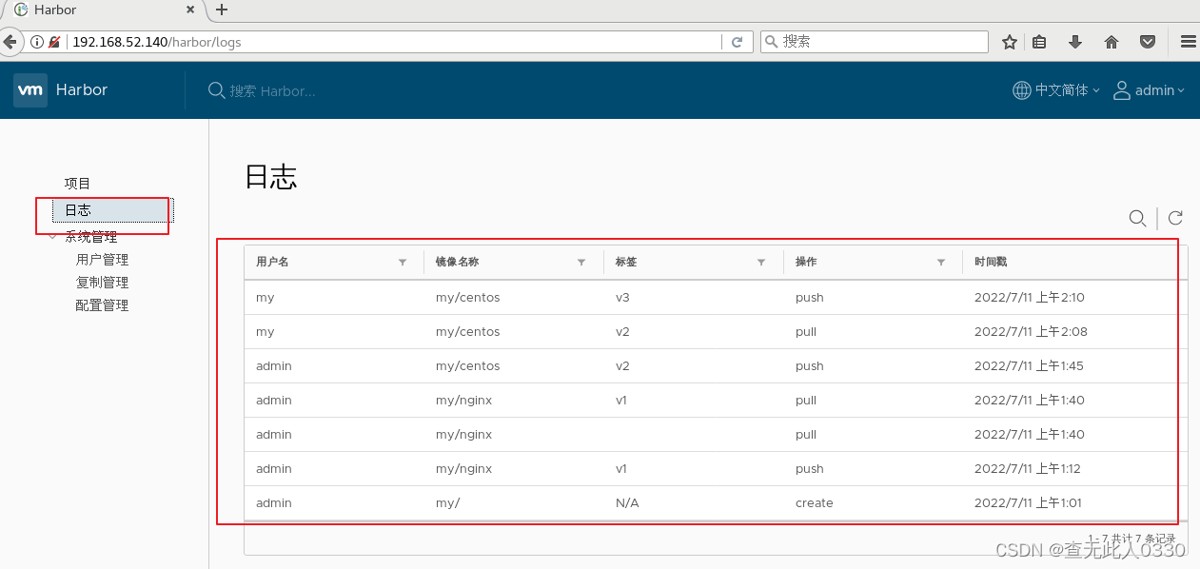Select 日志 in the sidebar
Viewport: 1200px width, 569px height.
pyautogui.click(x=112, y=210)
